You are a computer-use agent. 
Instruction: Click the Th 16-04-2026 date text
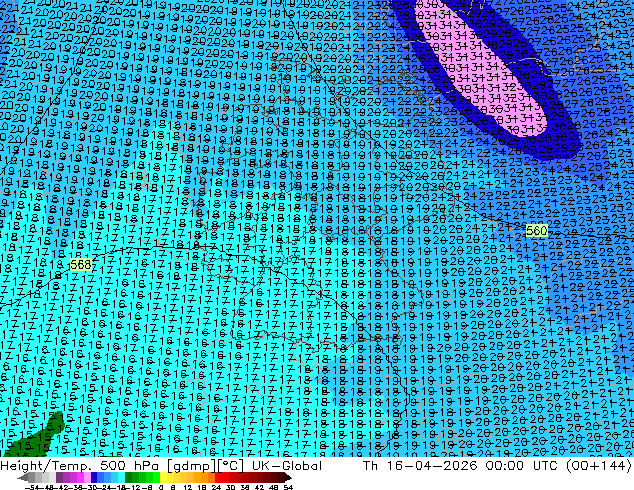(x=420, y=466)
